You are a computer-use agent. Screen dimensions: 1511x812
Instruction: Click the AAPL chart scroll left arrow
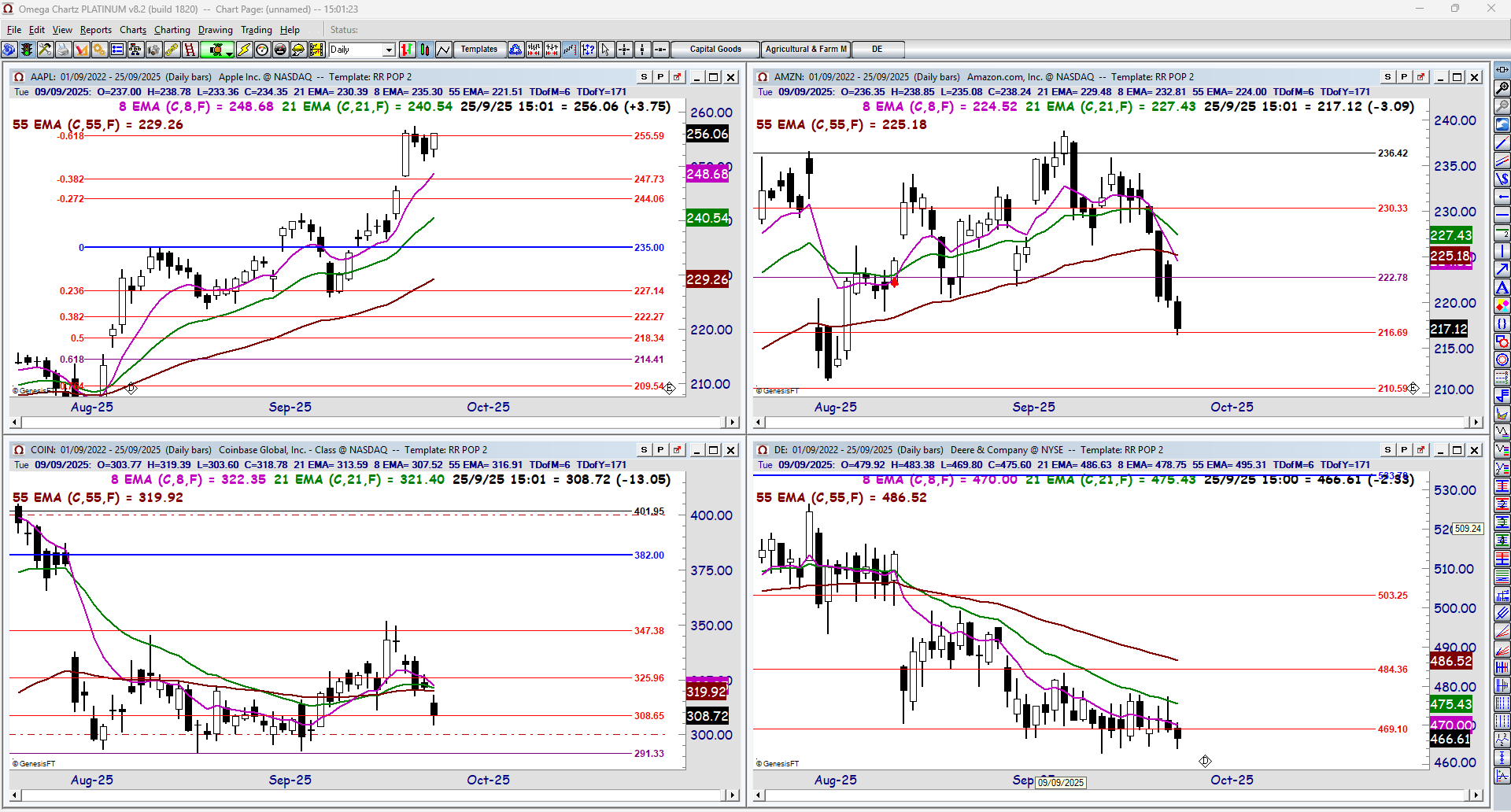16,423
